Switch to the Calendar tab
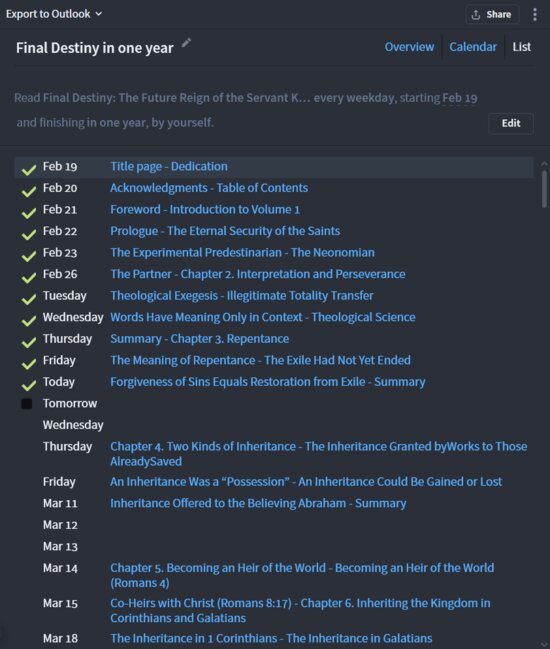This screenshot has height=649, width=550. (473, 47)
